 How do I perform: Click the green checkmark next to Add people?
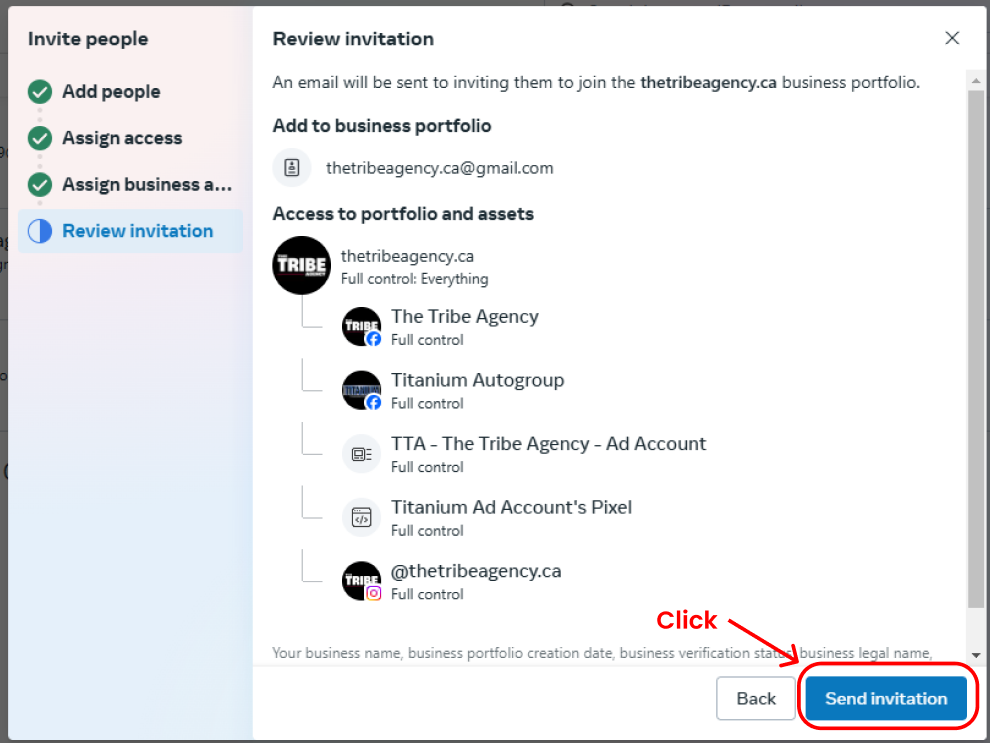[x=40, y=92]
